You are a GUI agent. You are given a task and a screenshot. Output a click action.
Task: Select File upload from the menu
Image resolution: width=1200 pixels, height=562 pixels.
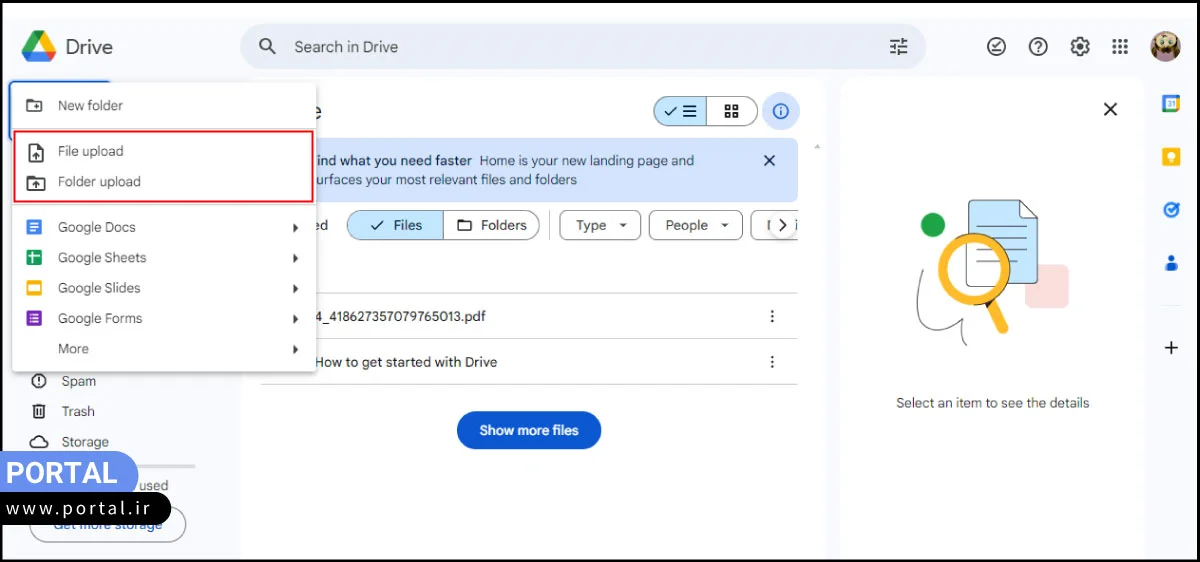91,152
